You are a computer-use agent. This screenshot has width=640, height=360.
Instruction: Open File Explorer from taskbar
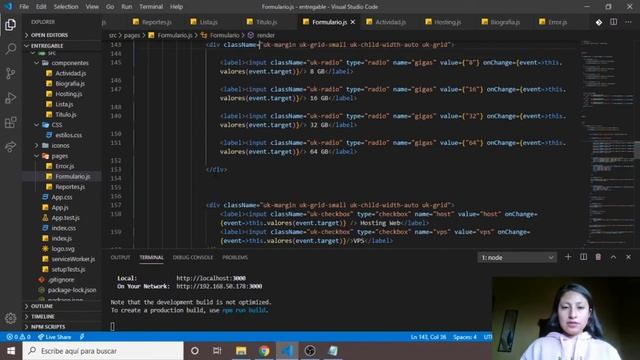tap(241, 351)
